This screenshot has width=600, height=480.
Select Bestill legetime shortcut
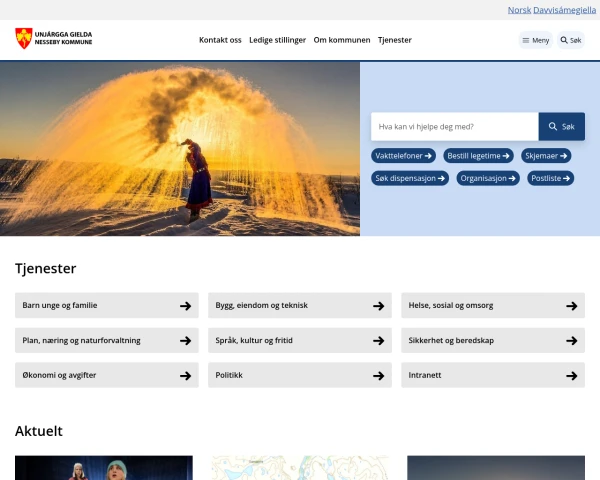click(x=478, y=156)
